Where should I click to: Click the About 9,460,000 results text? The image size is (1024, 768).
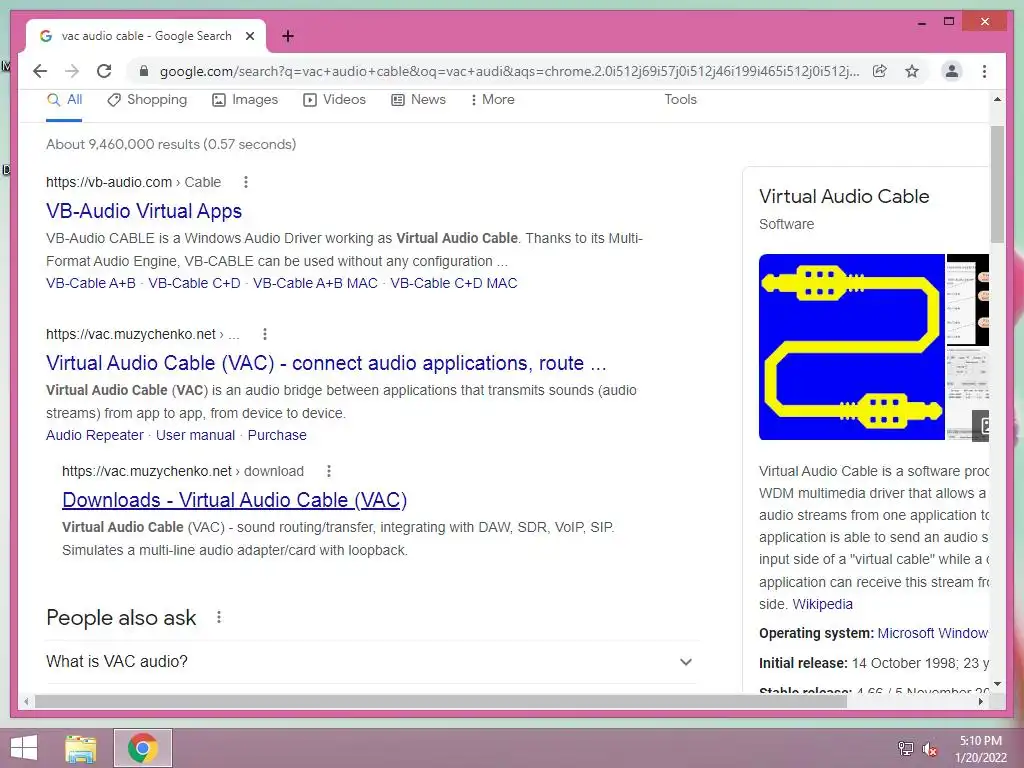click(171, 144)
